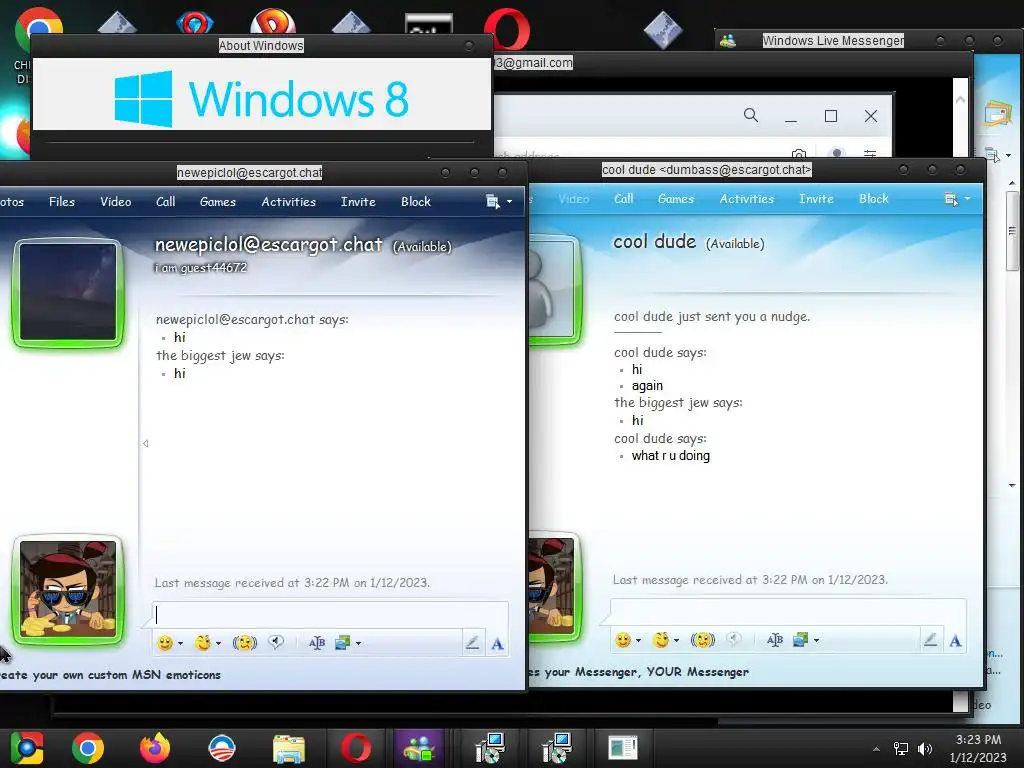Expand backgrounds dropdown arrow in cool dude chat

click(816, 640)
